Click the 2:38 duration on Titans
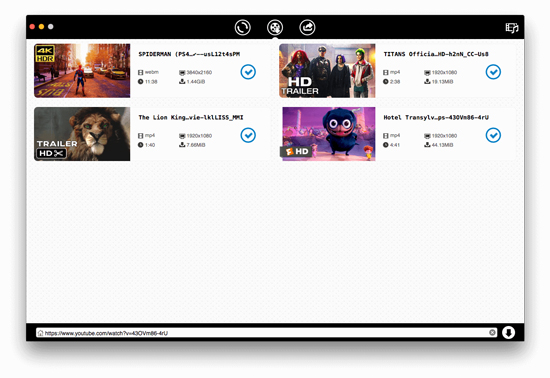 click(x=395, y=82)
